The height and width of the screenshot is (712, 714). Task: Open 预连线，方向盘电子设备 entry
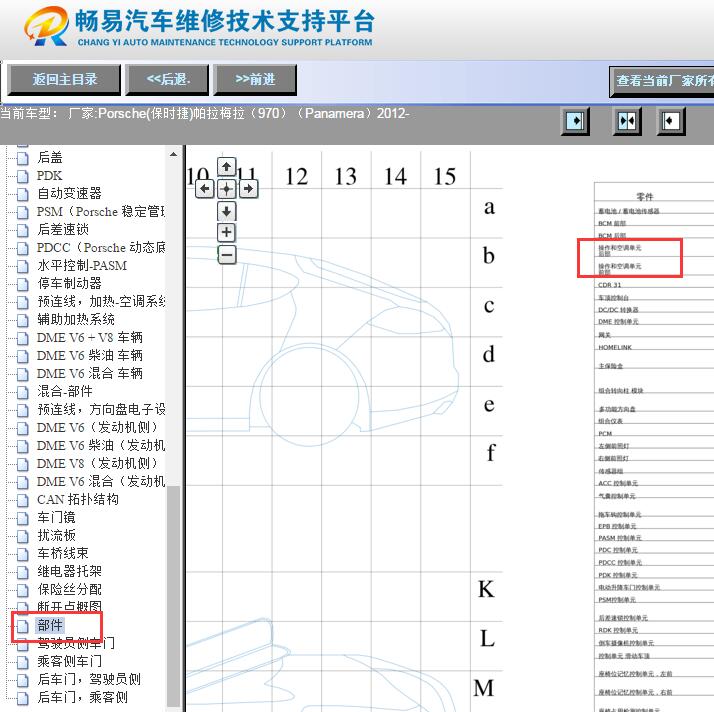pos(101,409)
